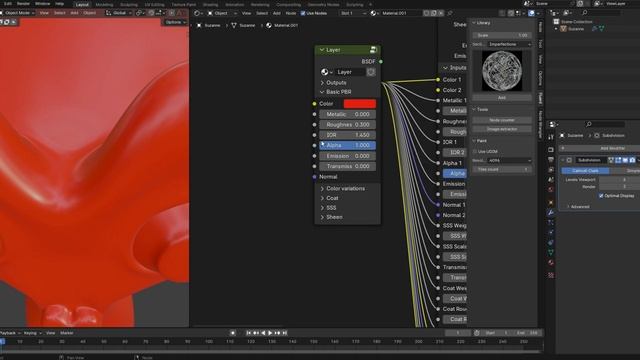Image resolution: width=640 pixels, height=360 pixels.
Task: Click the Imperfections texture thumbnail preview
Action: pos(502,71)
